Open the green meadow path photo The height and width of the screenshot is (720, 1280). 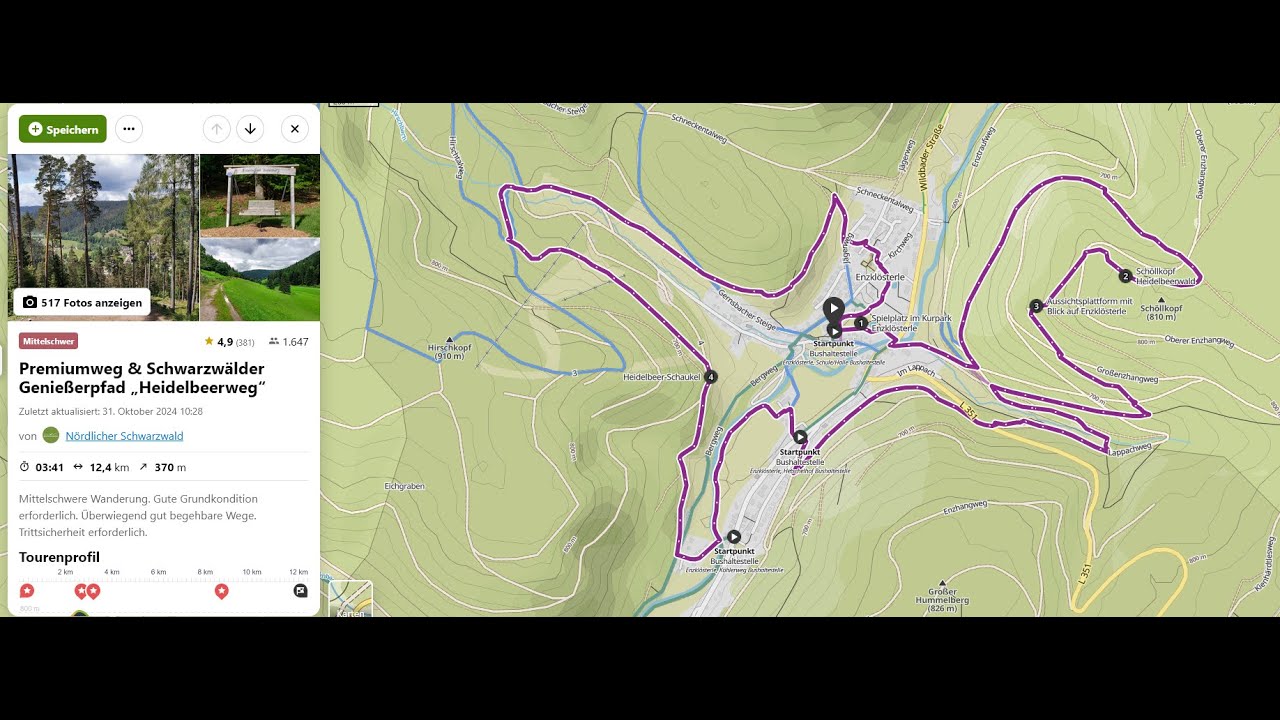pyautogui.click(x=260, y=280)
